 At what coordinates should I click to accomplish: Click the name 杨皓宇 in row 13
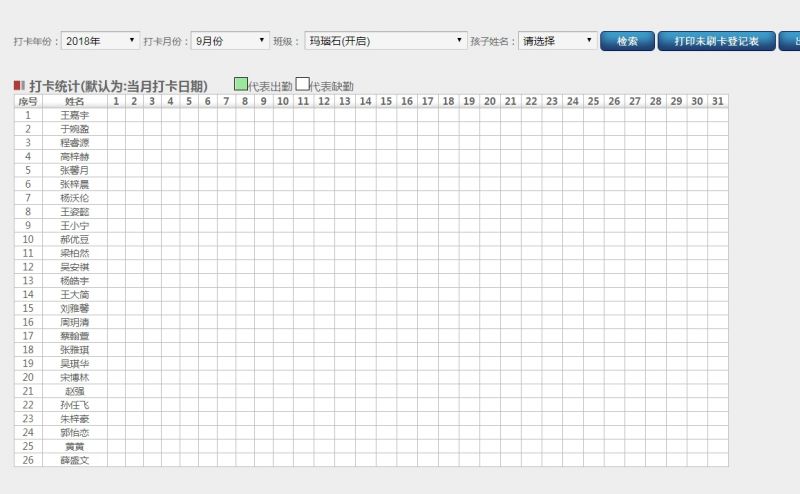(74, 281)
